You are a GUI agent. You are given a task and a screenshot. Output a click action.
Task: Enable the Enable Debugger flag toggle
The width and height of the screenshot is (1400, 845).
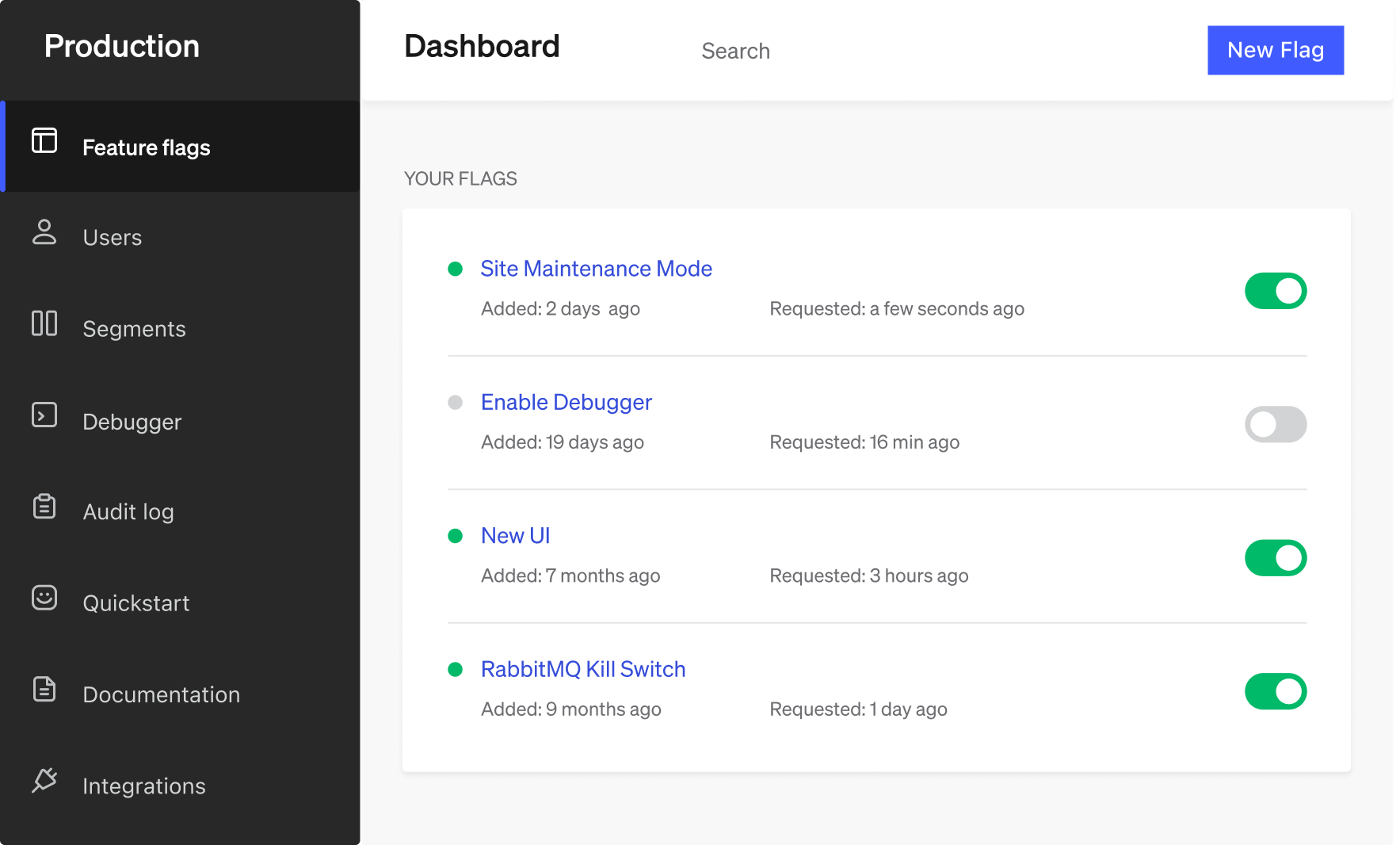[1275, 425]
